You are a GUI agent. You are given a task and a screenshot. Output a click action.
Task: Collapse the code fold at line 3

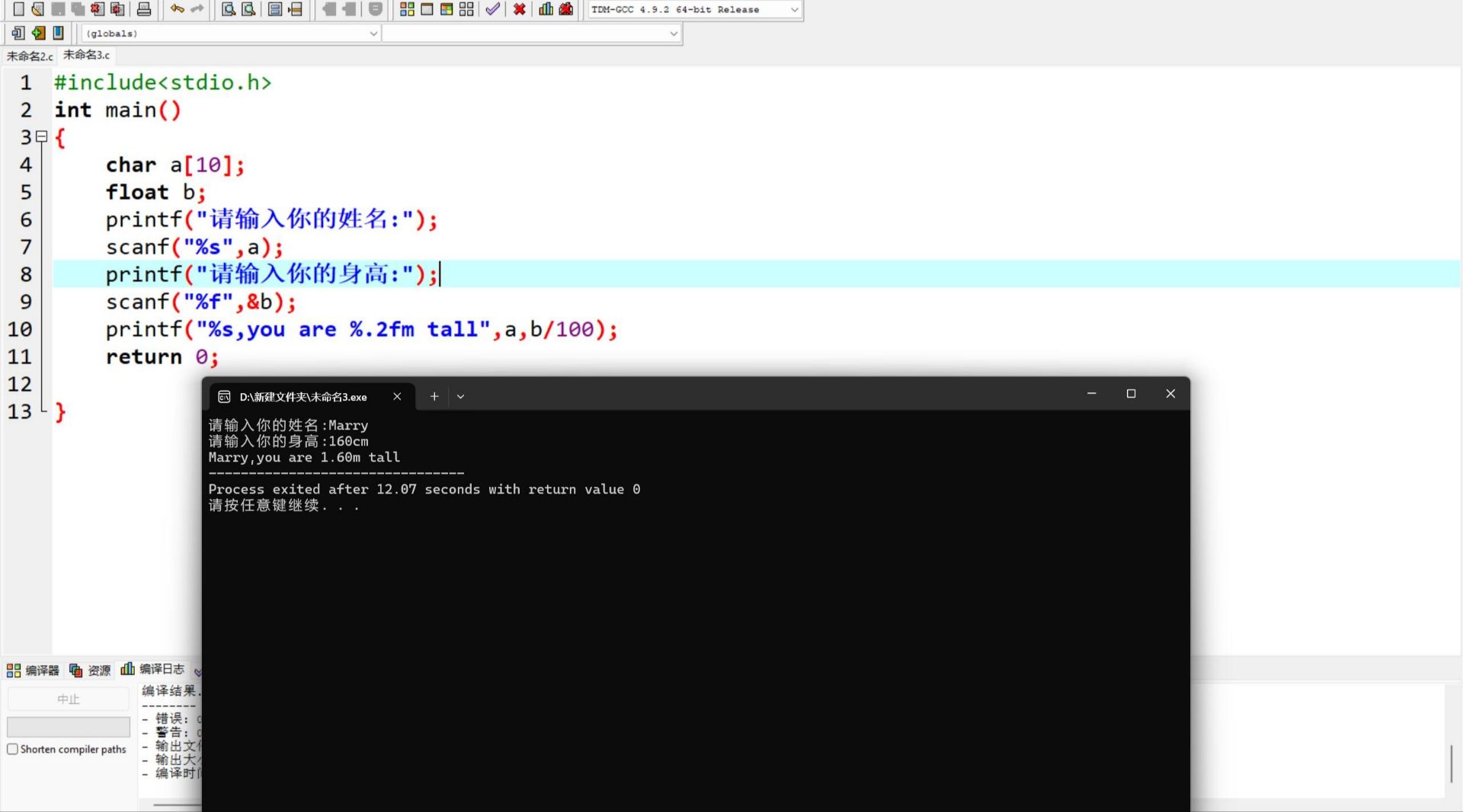[42, 137]
